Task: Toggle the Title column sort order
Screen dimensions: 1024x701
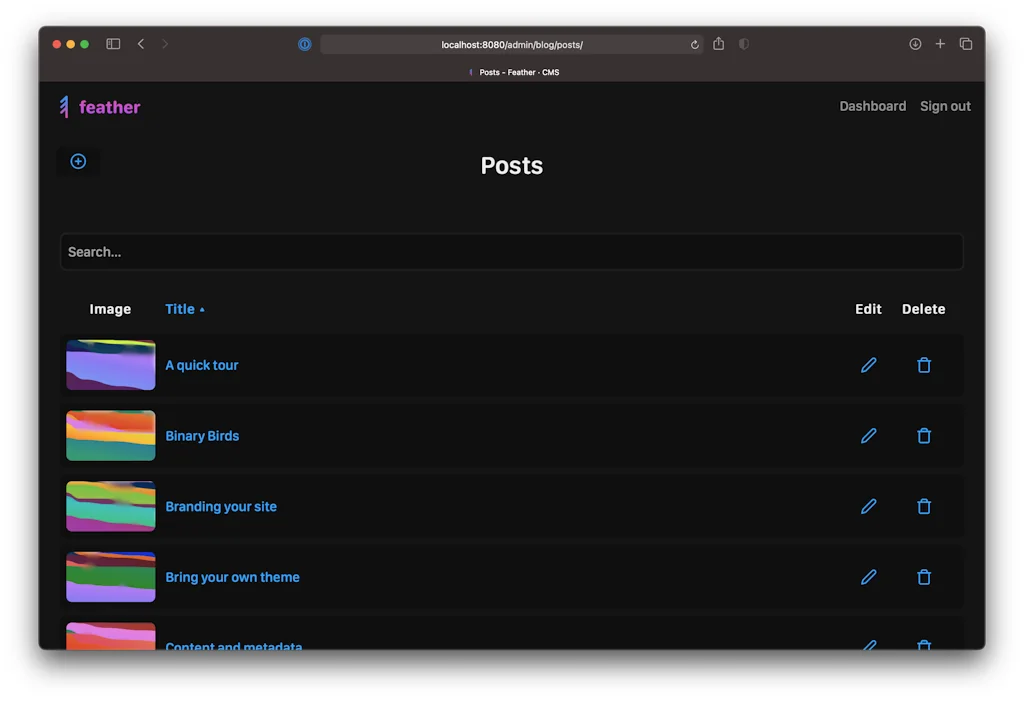Action: pyautogui.click(x=184, y=309)
